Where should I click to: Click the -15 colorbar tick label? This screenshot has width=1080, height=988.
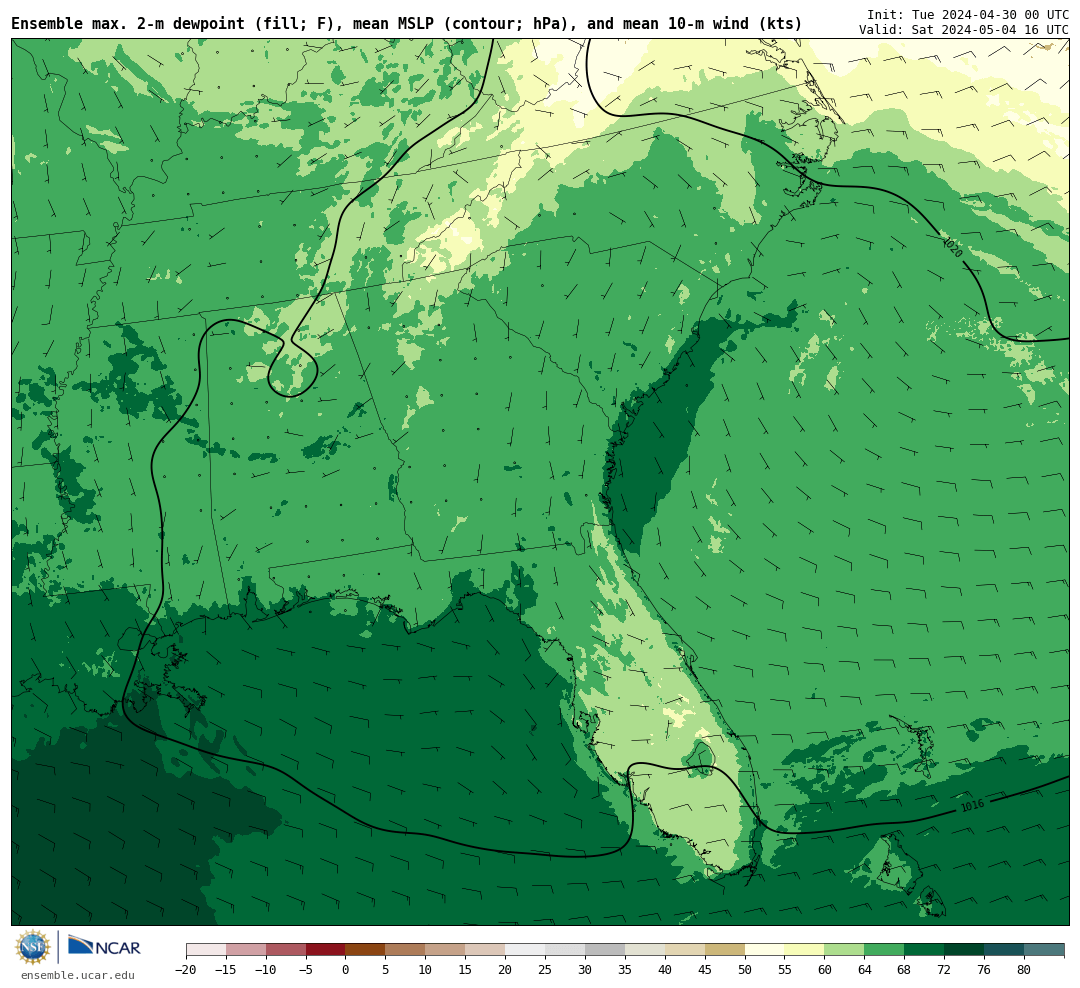[226, 970]
